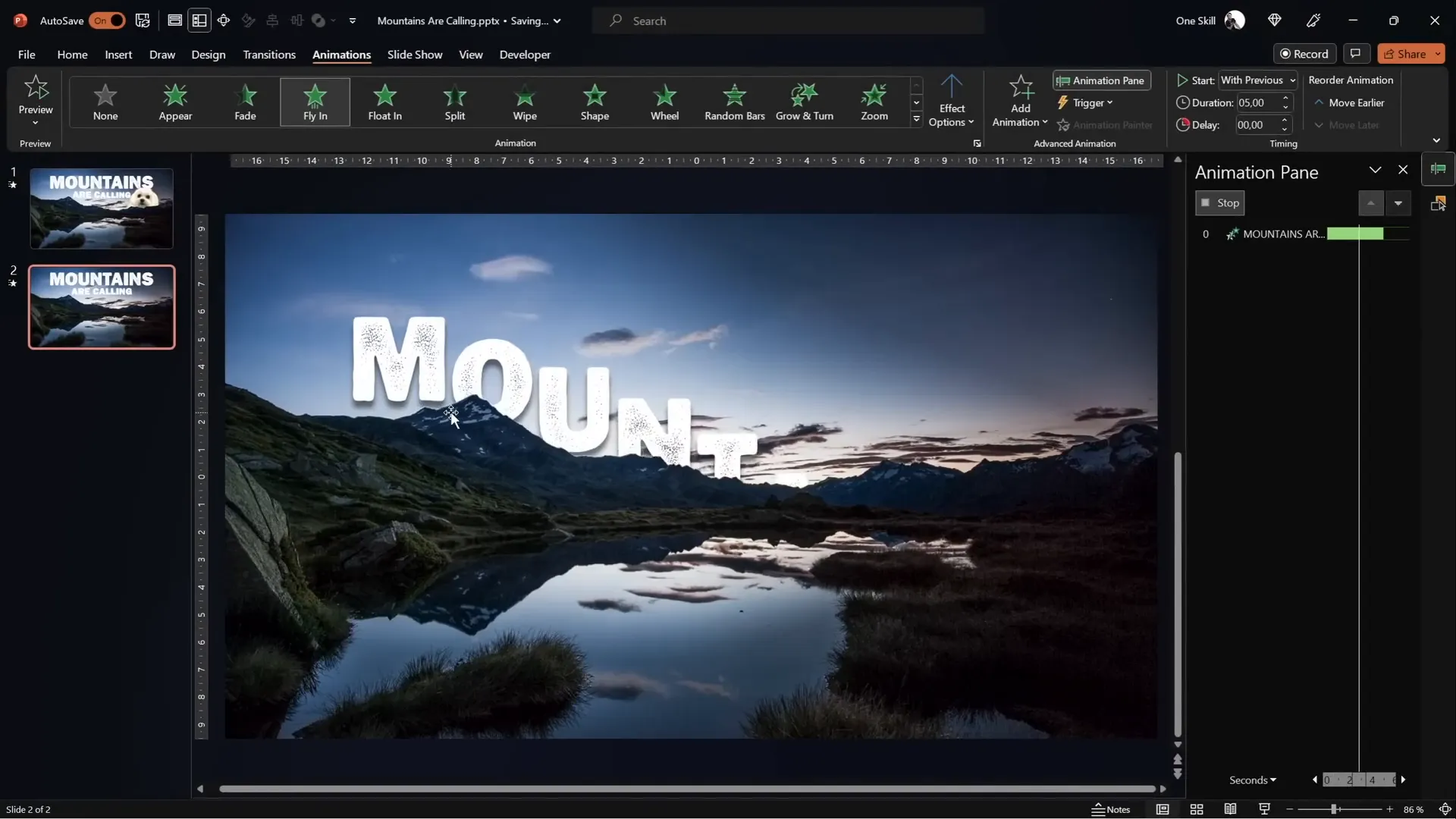Apply the Split animation effect
The height and width of the screenshot is (819, 1456).
coord(454,102)
